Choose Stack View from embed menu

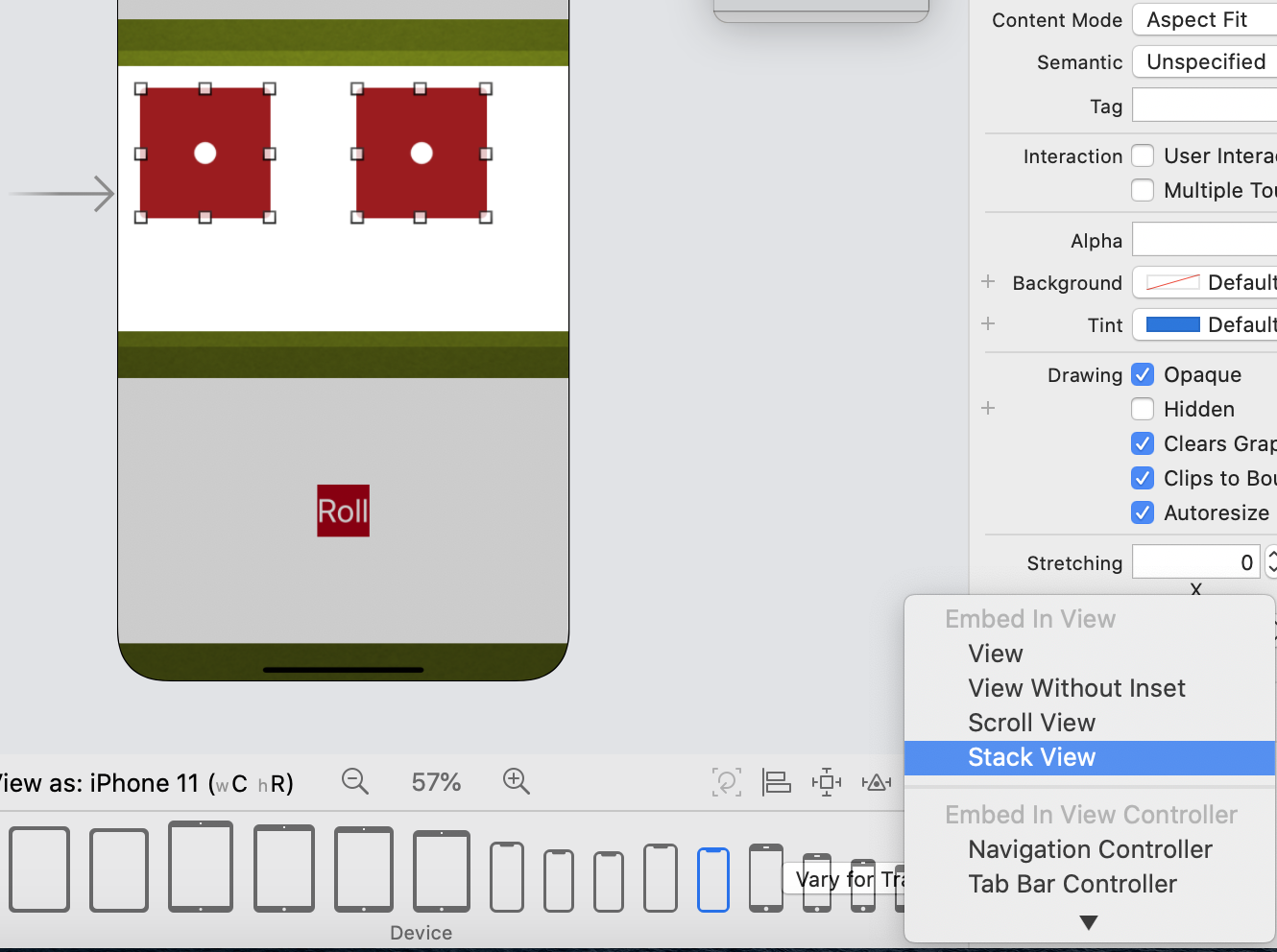pyautogui.click(x=1031, y=757)
